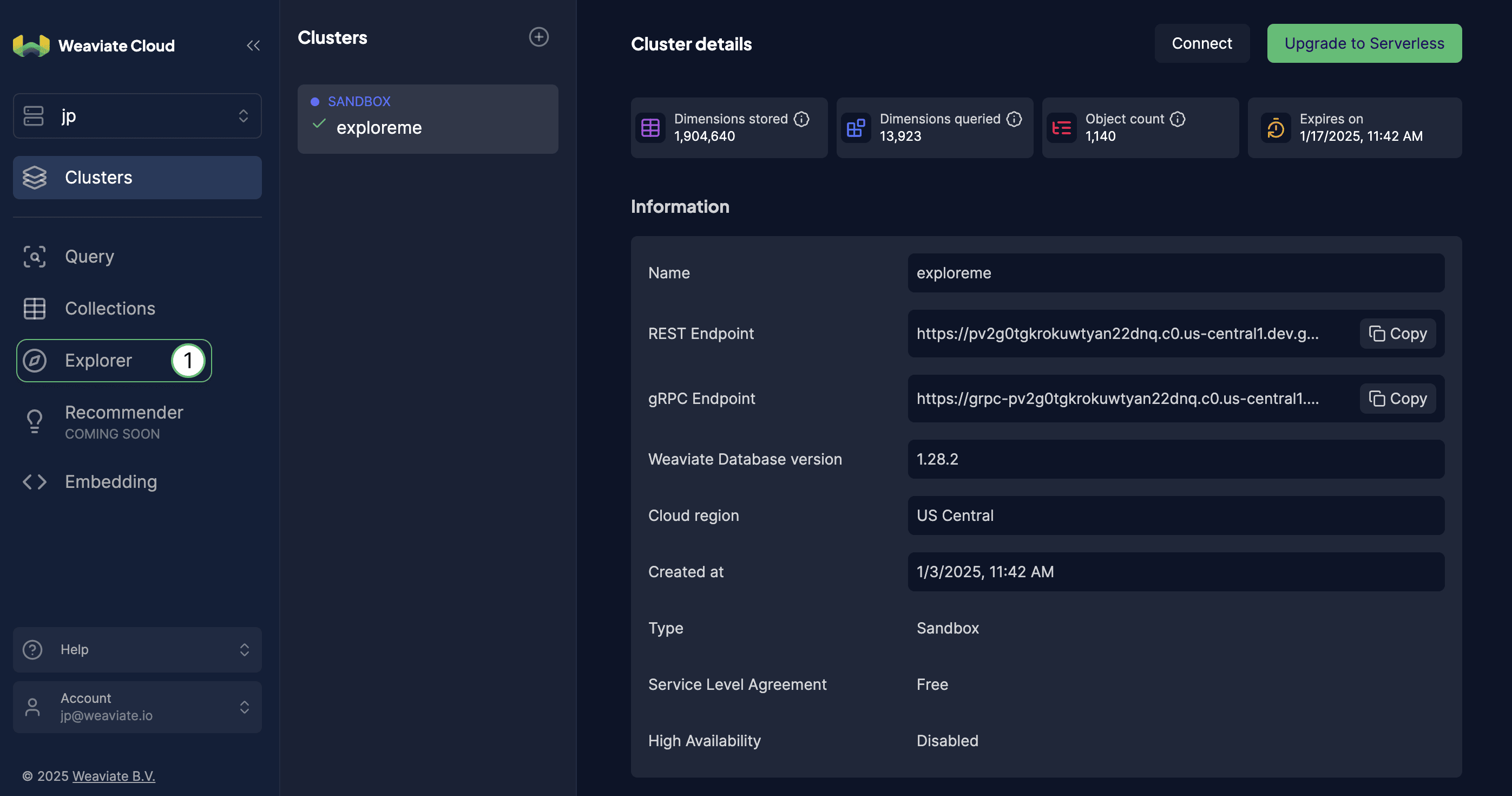Click the database version 1.28.2 field
Image resolution: width=1512 pixels, height=796 pixels.
(1176, 459)
